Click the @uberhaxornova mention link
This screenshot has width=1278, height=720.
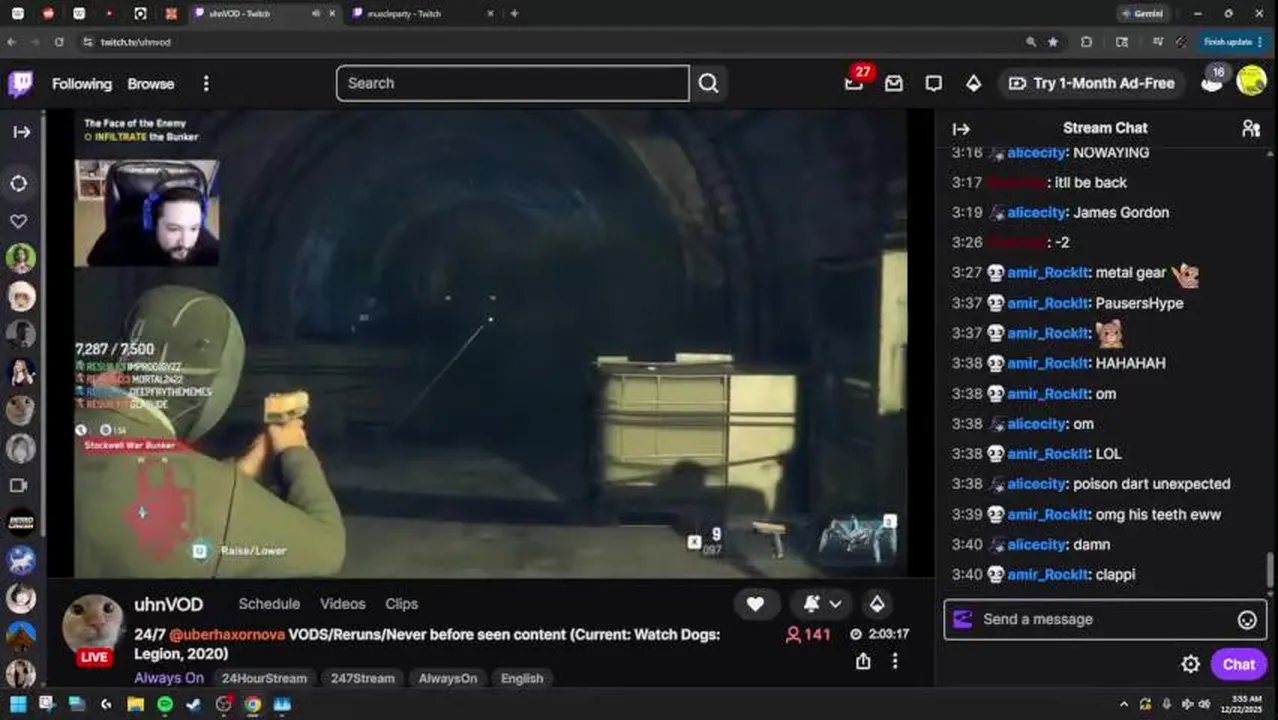point(227,635)
